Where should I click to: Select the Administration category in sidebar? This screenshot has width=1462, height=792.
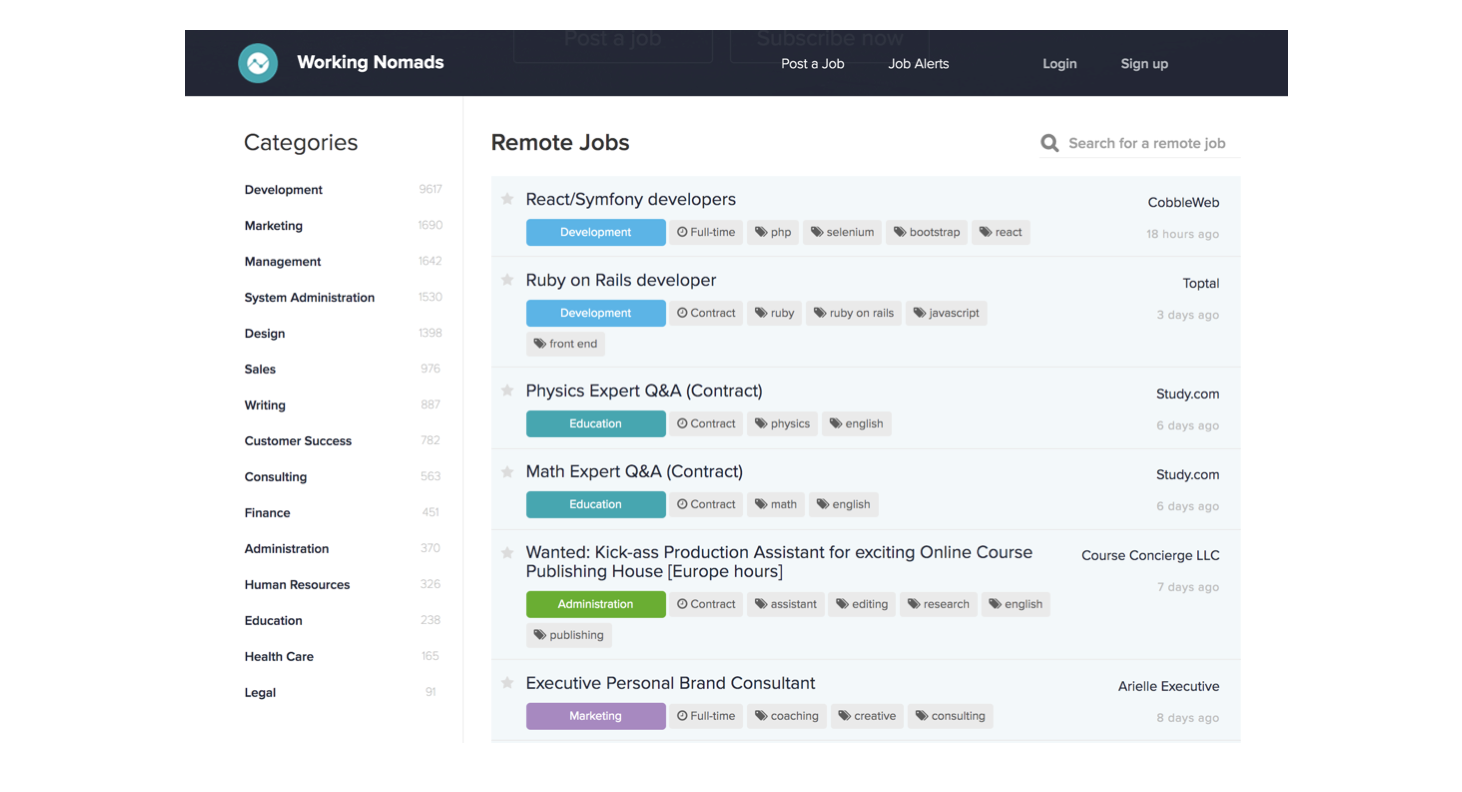[286, 549]
